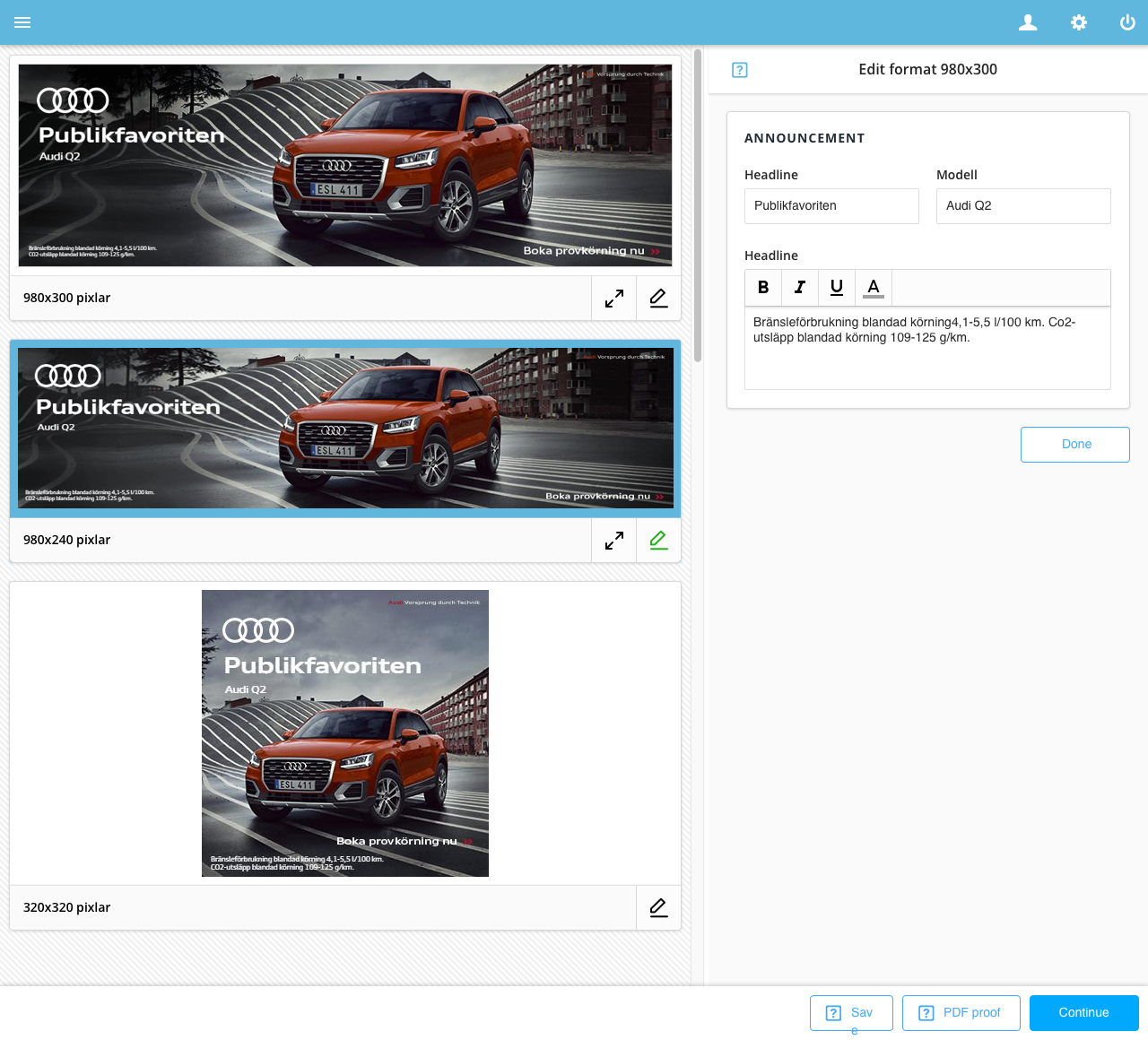Toggle italic formatting

point(800,287)
